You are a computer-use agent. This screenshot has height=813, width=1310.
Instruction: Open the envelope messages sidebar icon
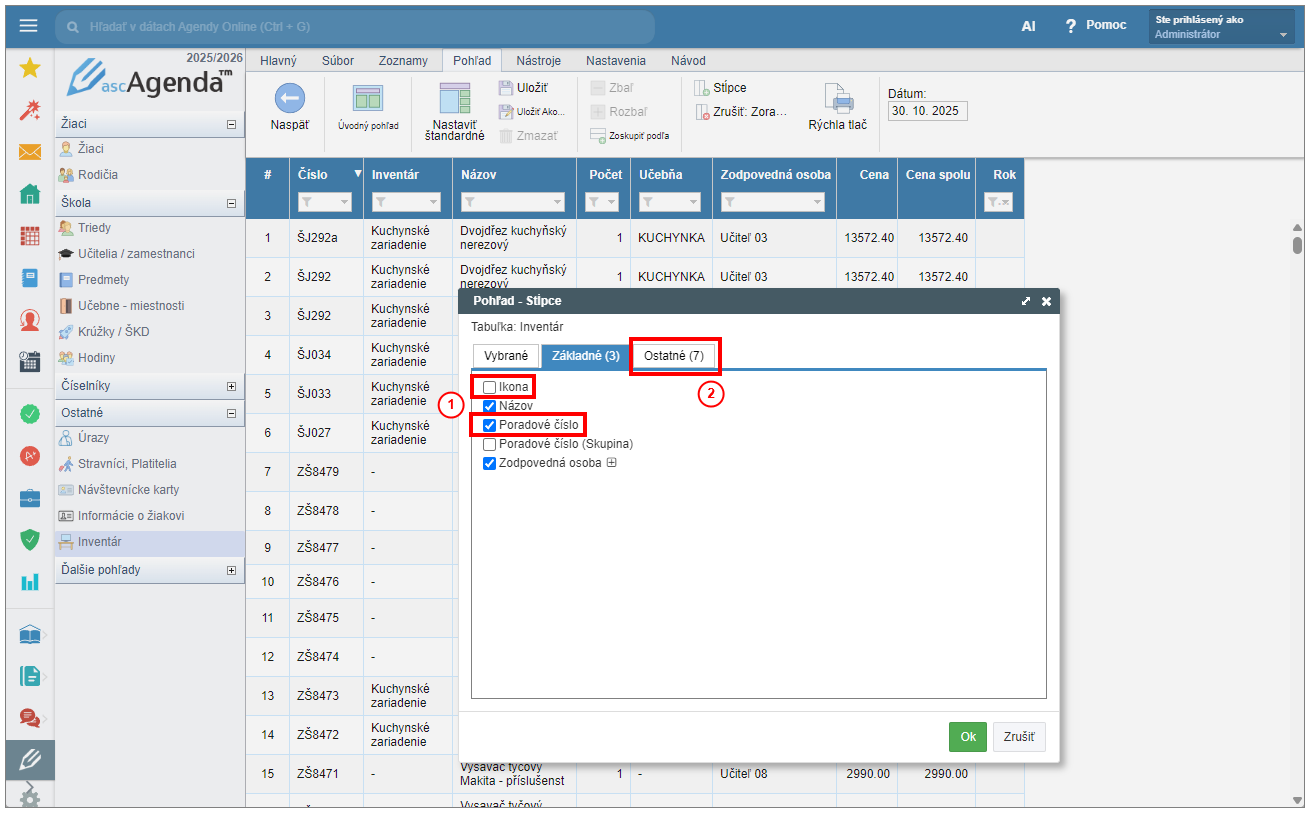coord(30,152)
